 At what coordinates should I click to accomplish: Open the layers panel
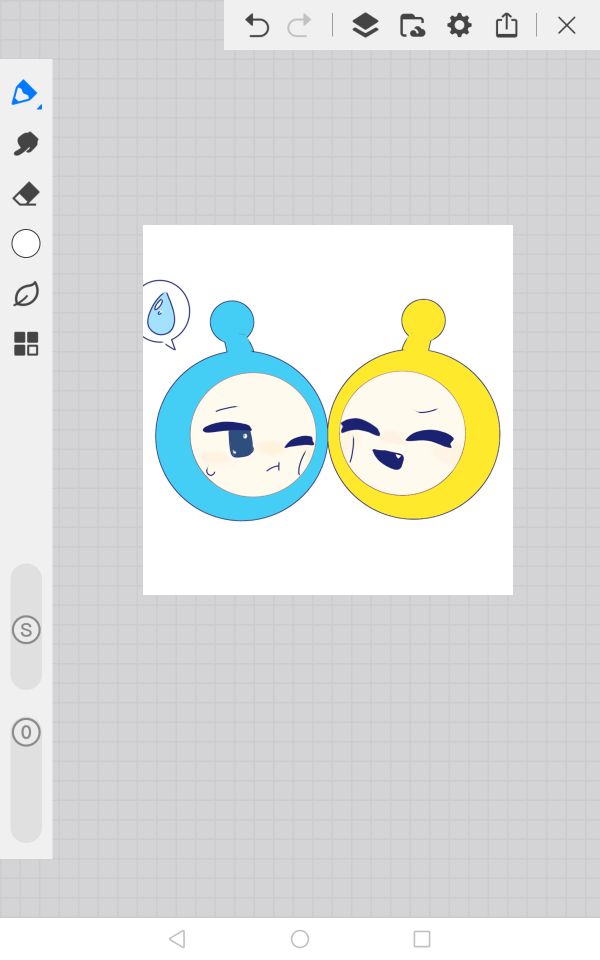tap(366, 26)
